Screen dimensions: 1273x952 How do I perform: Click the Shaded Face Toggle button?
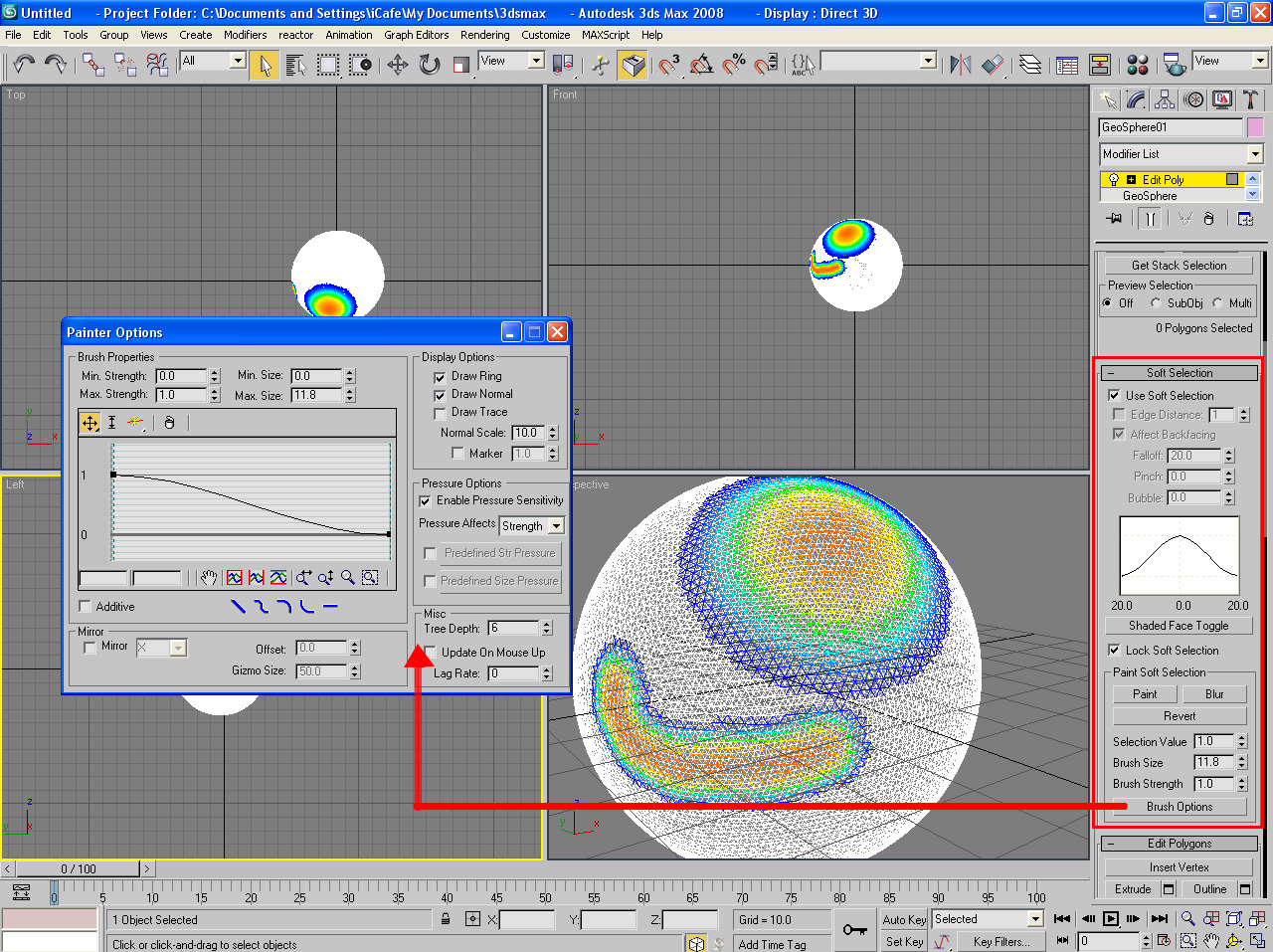(1179, 626)
